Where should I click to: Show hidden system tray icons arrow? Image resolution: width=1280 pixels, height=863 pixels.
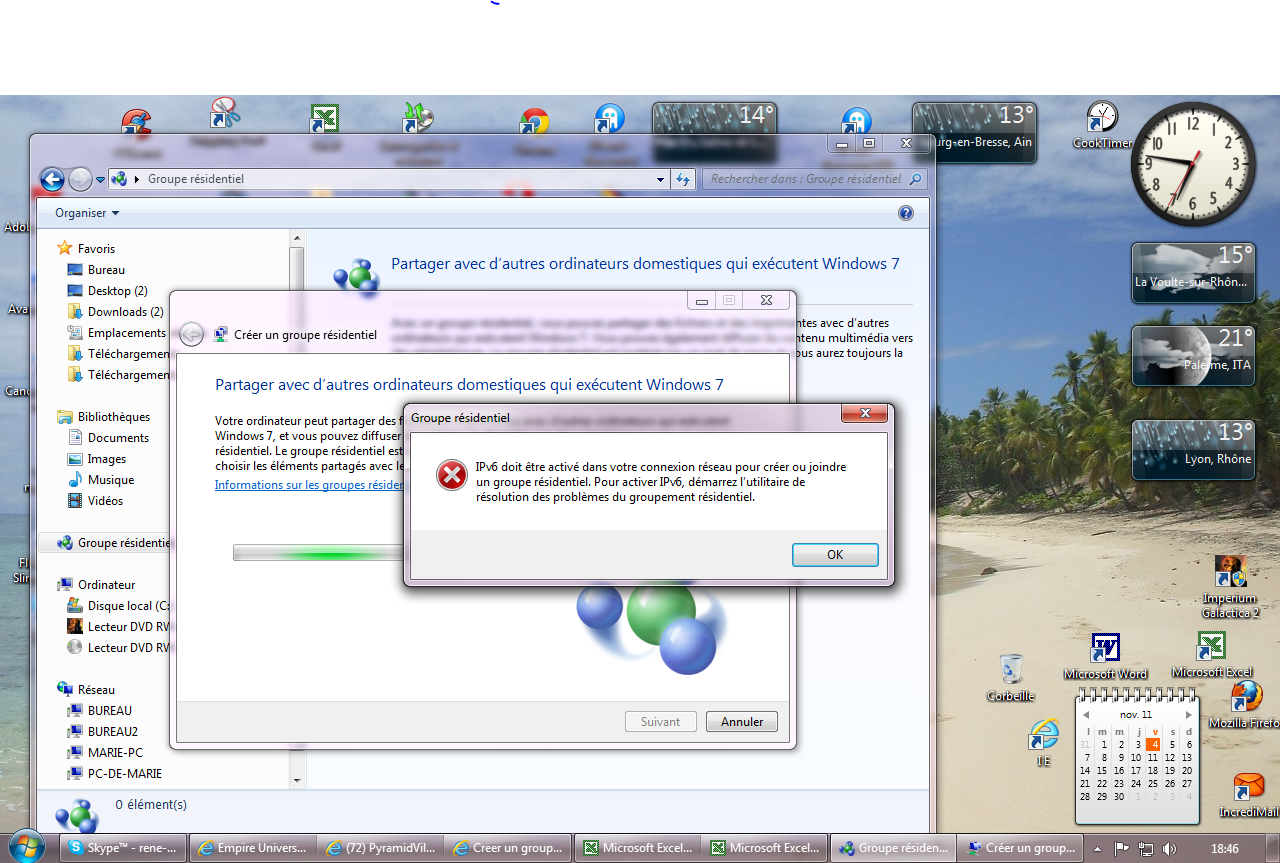point(1099,848)
